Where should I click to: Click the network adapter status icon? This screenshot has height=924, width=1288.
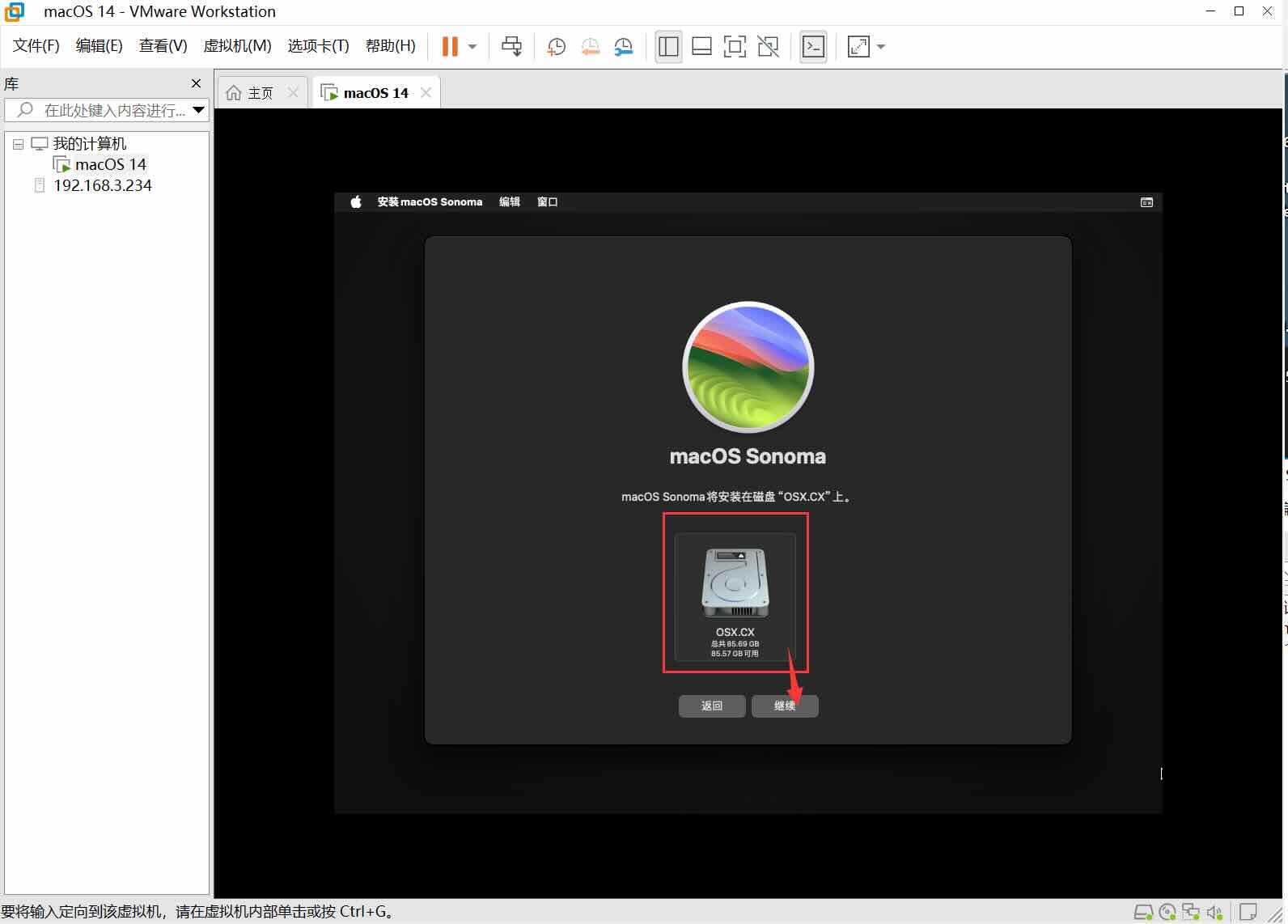pos(1191,913)
